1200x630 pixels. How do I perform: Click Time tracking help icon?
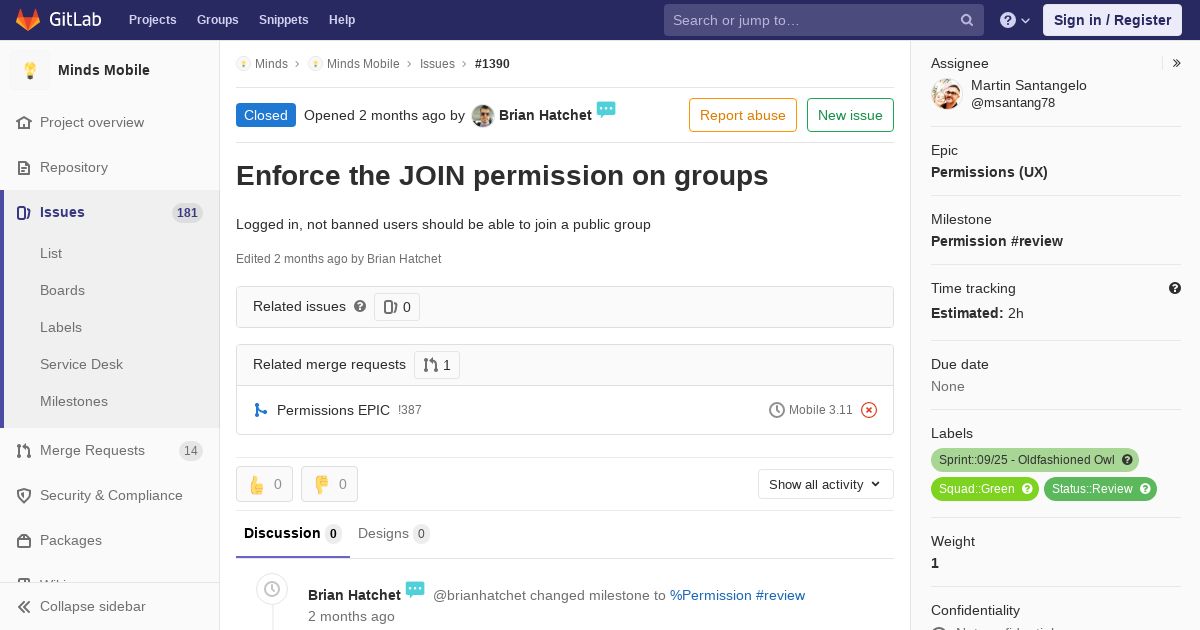(x=1175, y=288)
